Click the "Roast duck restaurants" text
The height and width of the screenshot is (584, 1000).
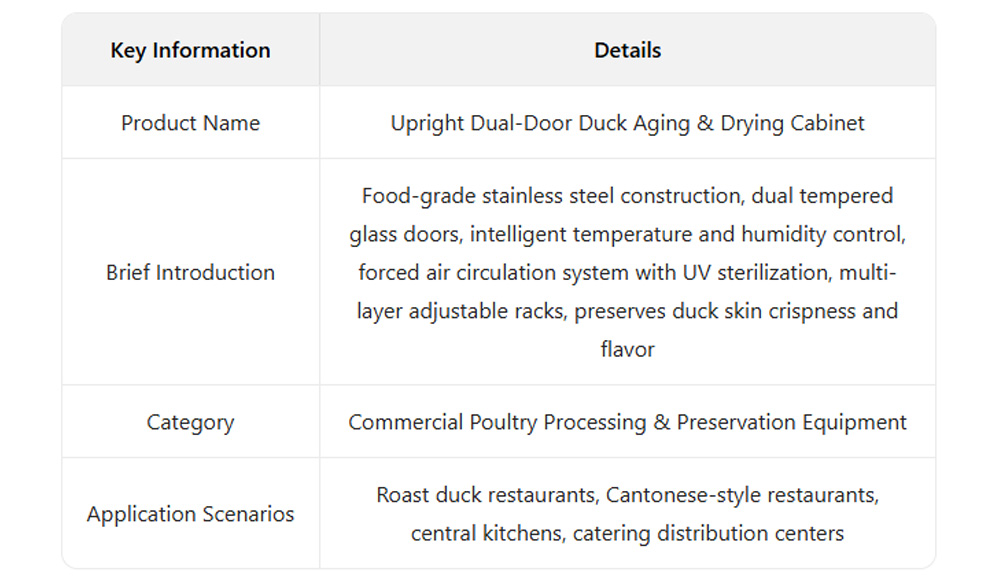[485, 495]
